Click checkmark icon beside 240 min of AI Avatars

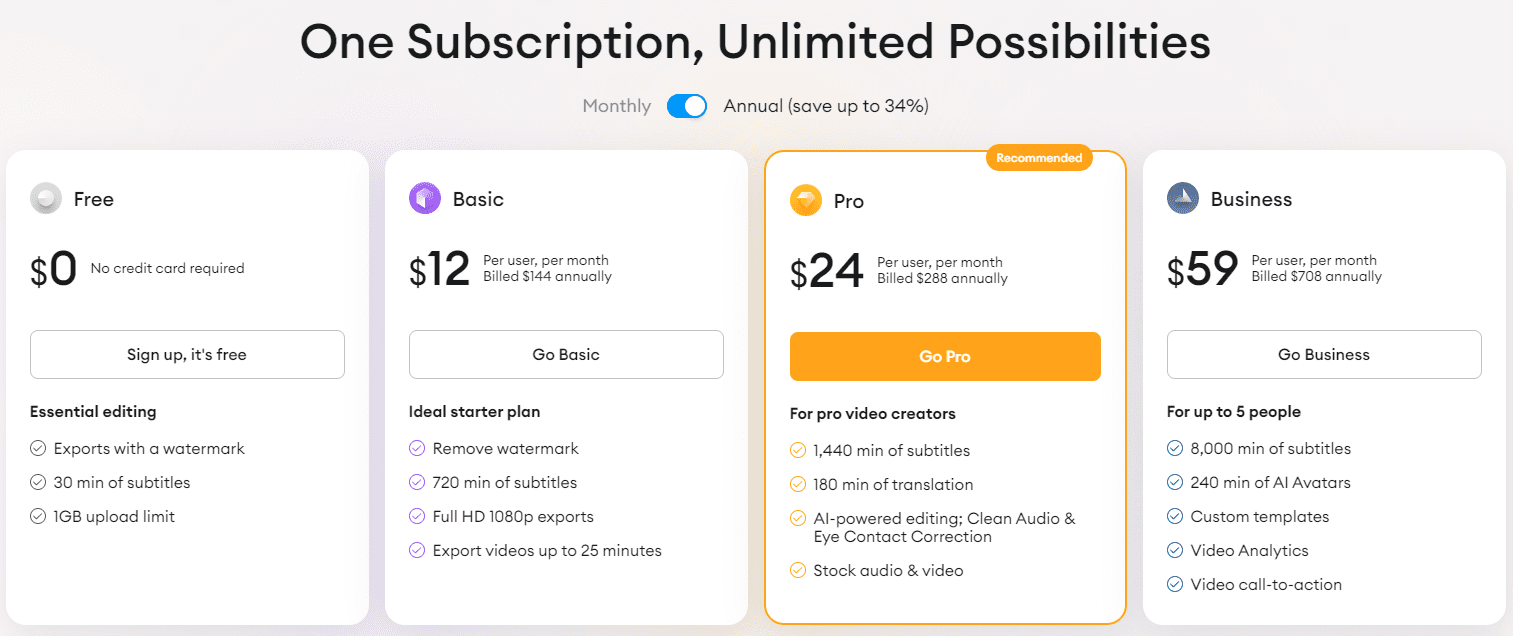[1175, 483]
